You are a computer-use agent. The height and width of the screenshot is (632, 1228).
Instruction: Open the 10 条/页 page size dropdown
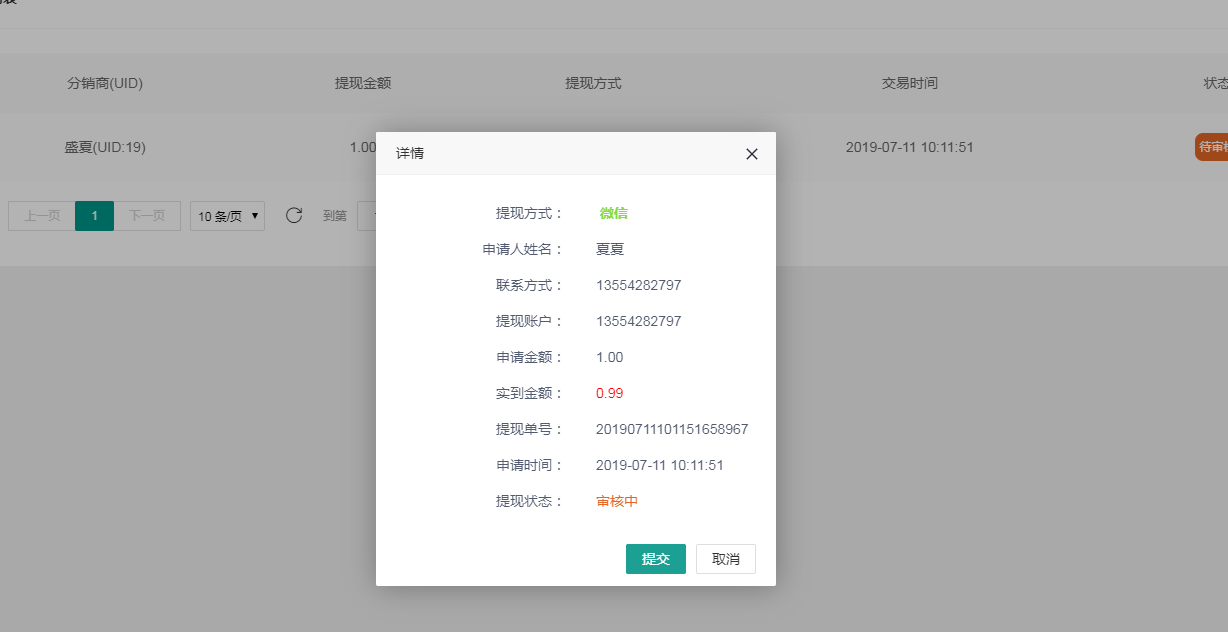227,216
